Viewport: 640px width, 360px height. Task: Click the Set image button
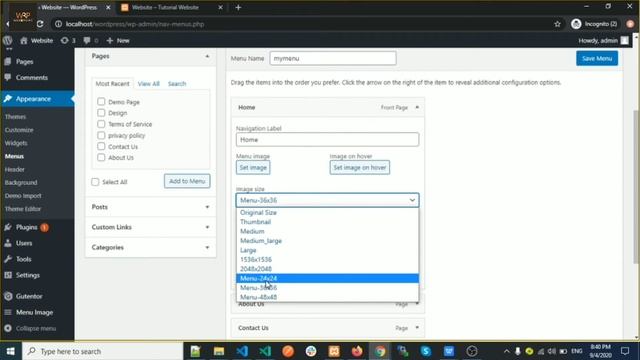coord(253,168)
